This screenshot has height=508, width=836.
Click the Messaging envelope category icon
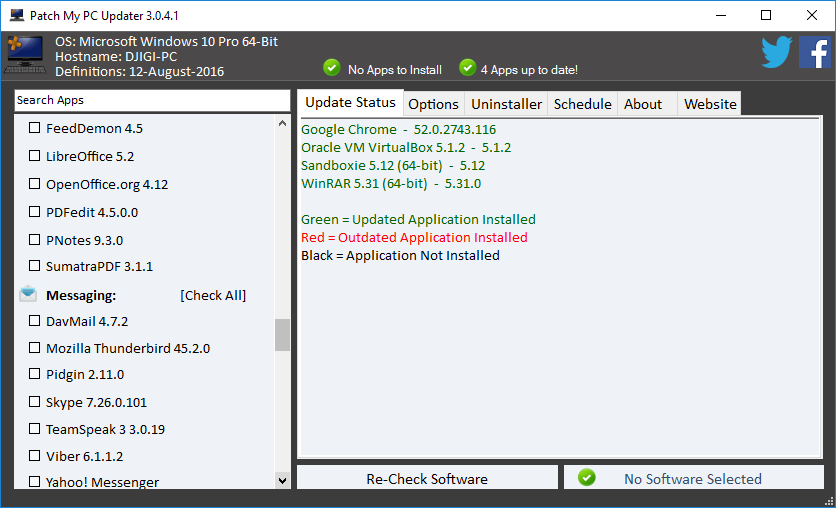coord(28,294)
